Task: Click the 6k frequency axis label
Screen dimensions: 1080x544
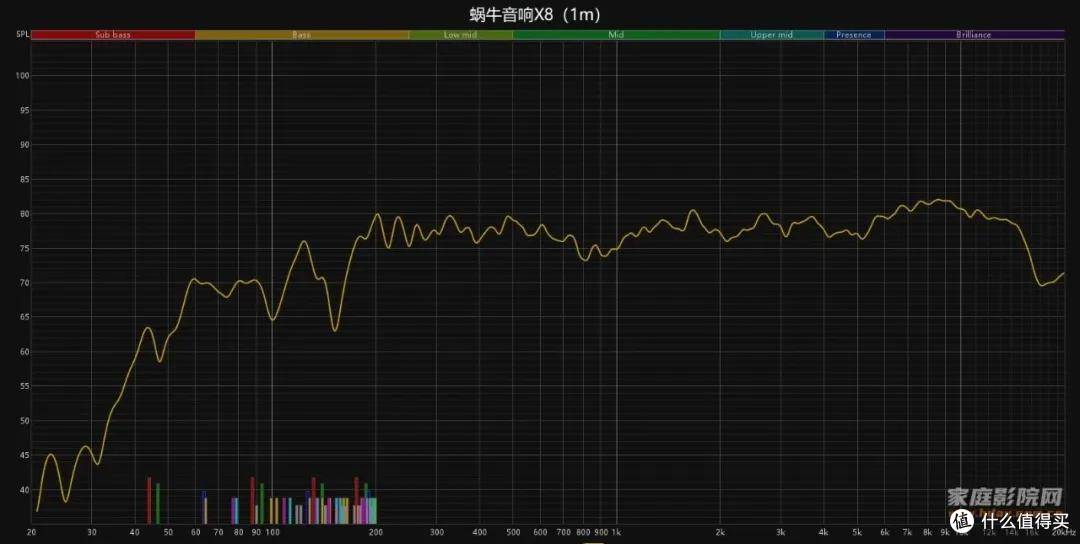Action: 885,532
